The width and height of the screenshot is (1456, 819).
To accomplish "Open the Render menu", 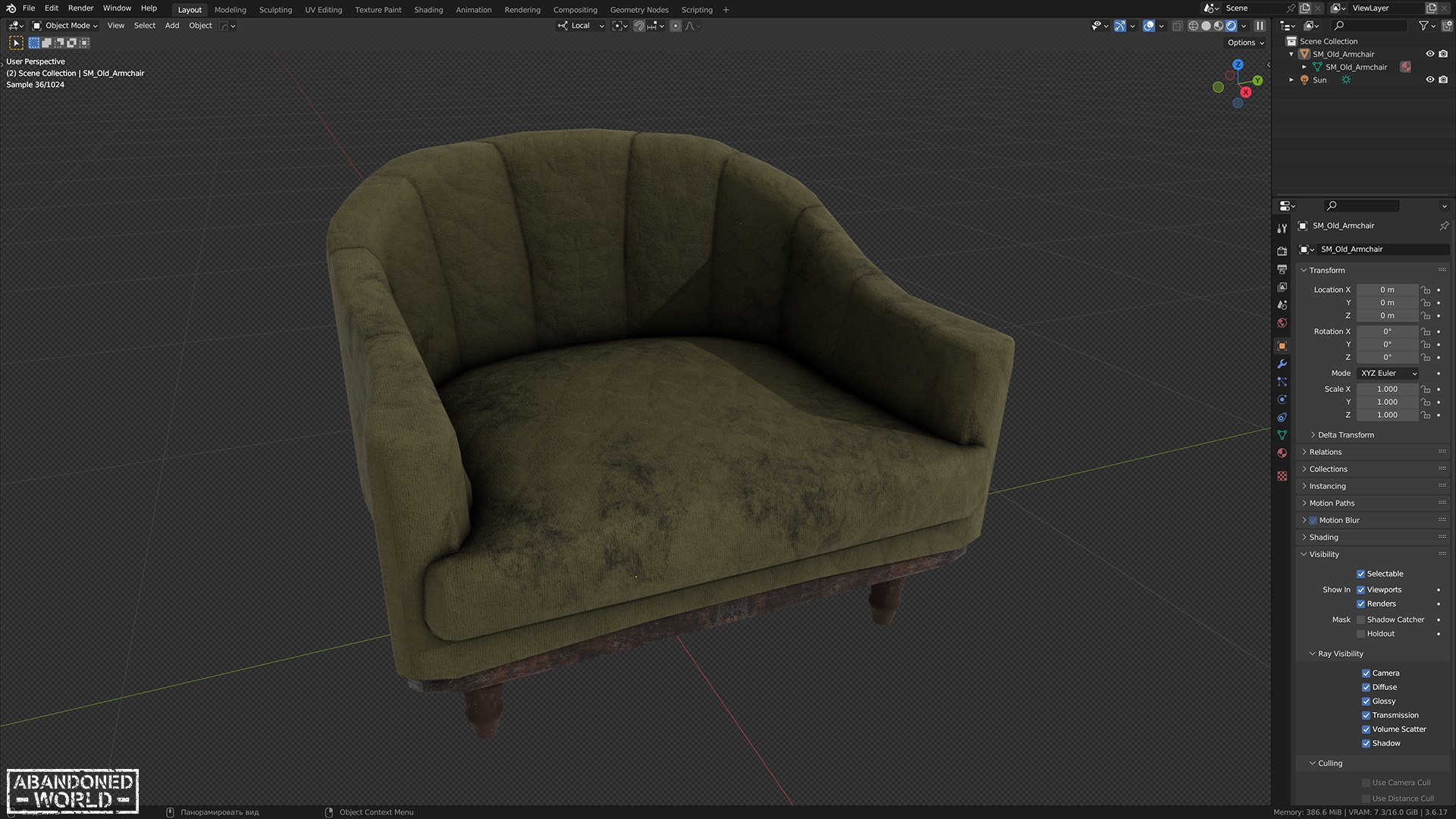I will point(80,8).
